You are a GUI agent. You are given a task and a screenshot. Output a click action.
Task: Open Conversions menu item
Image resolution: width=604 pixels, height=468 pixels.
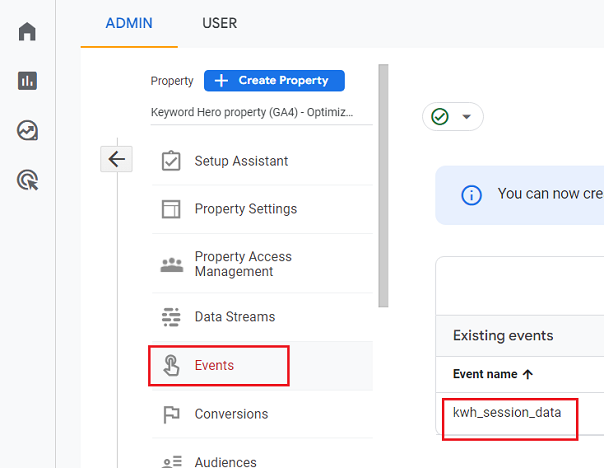point(262,414)
